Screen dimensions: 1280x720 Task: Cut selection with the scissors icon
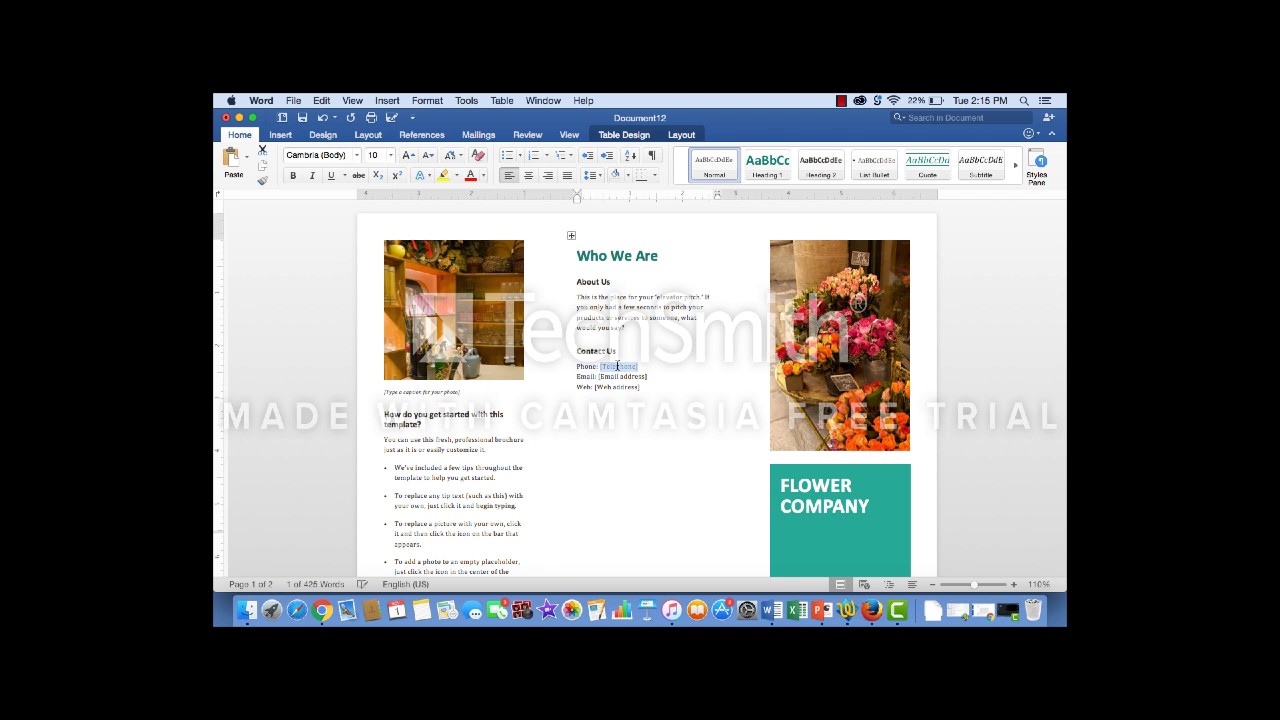click(x=262, y=150)
